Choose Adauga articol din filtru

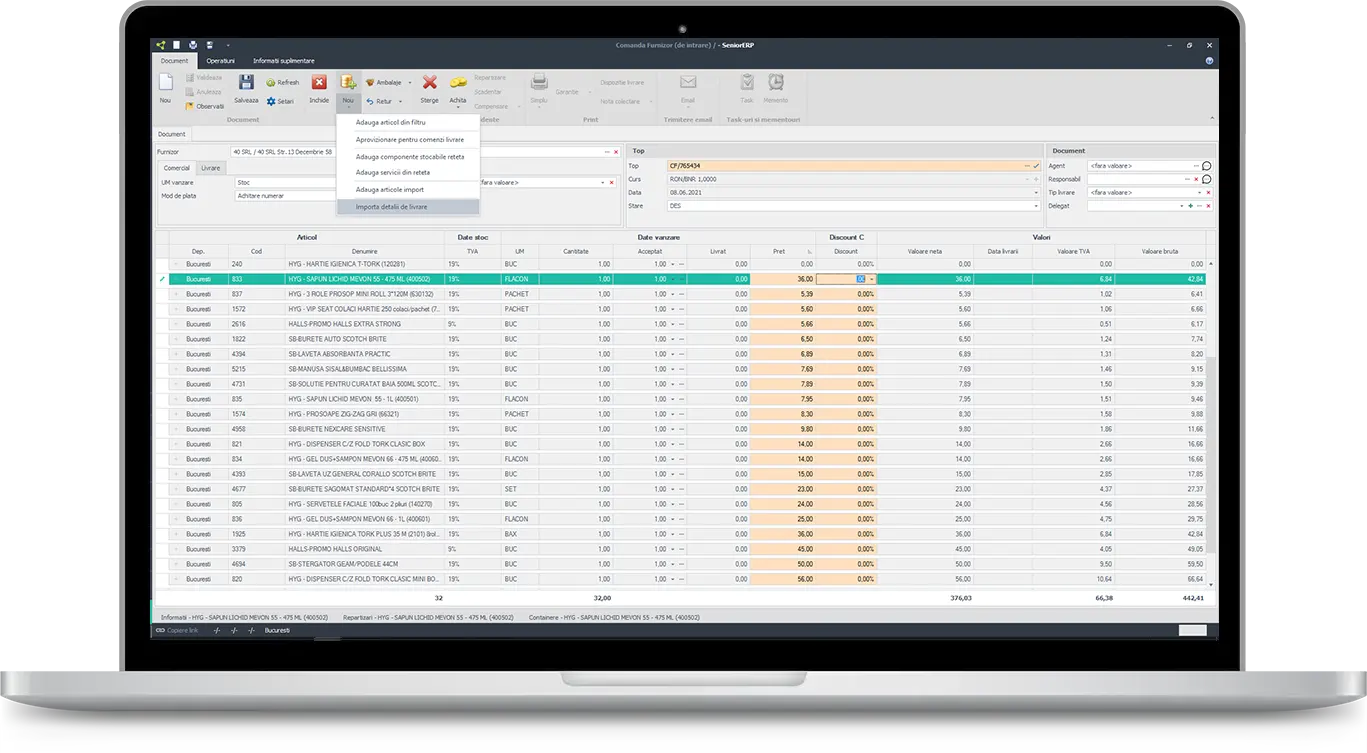408,122
